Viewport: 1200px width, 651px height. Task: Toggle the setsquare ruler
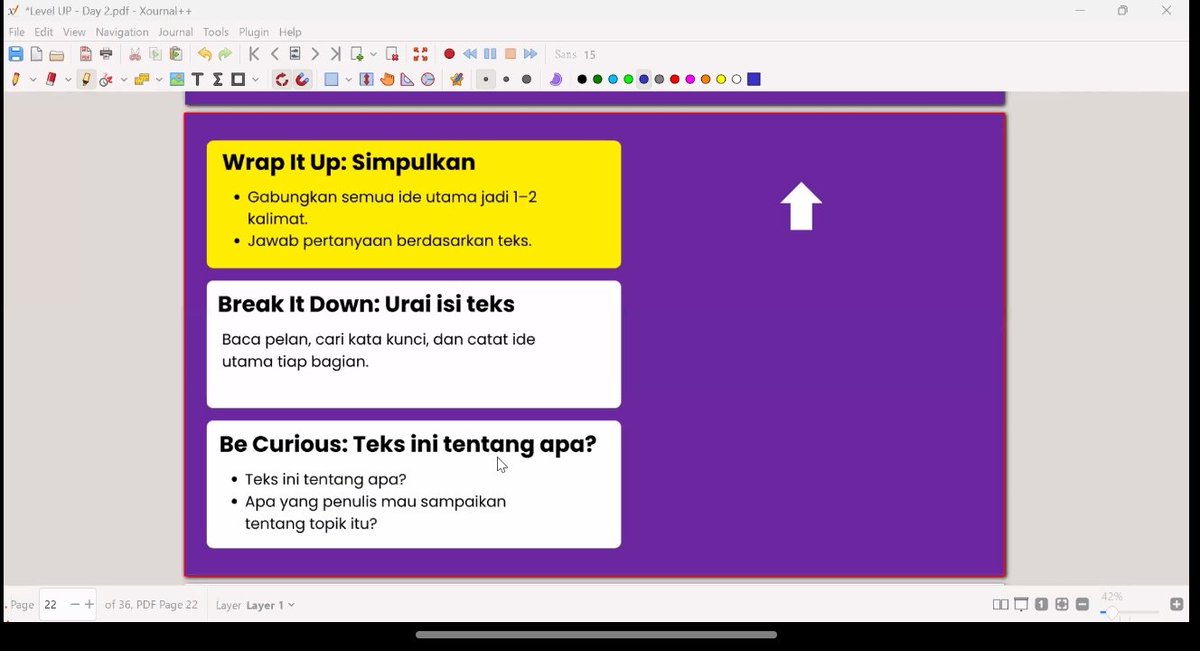(407, 79)
